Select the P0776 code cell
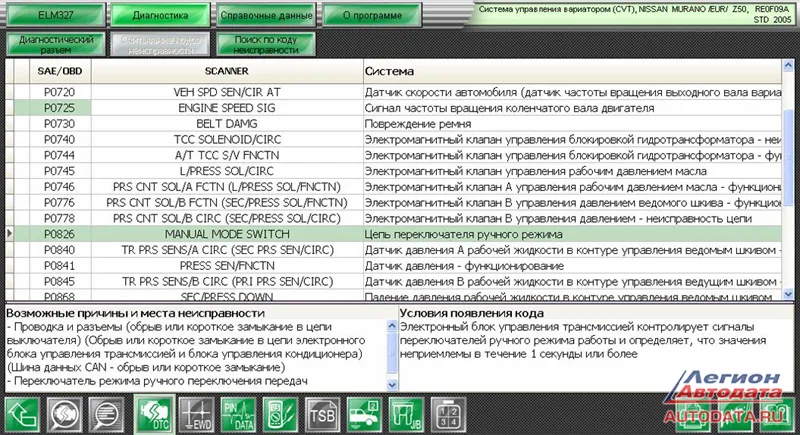800x435 pixels. pos(60,203)
